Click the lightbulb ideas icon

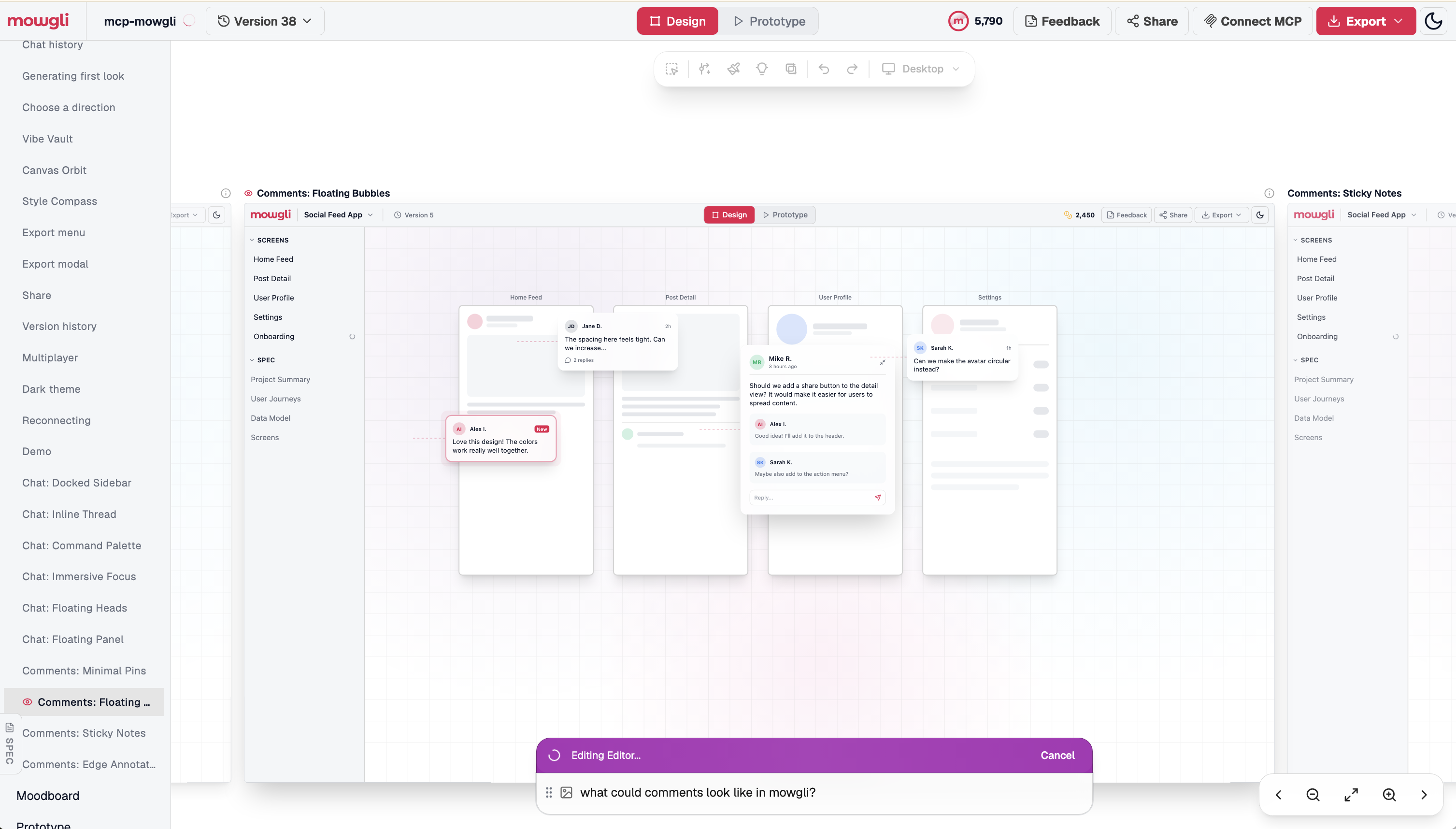pos(762,69)
